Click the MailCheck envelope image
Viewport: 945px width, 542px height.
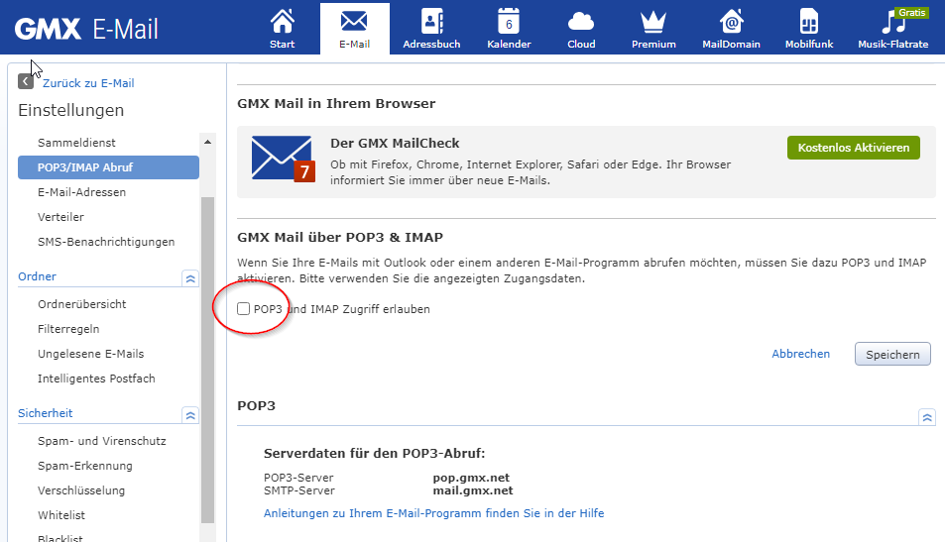pyautogui.click(x=283, y=159)
